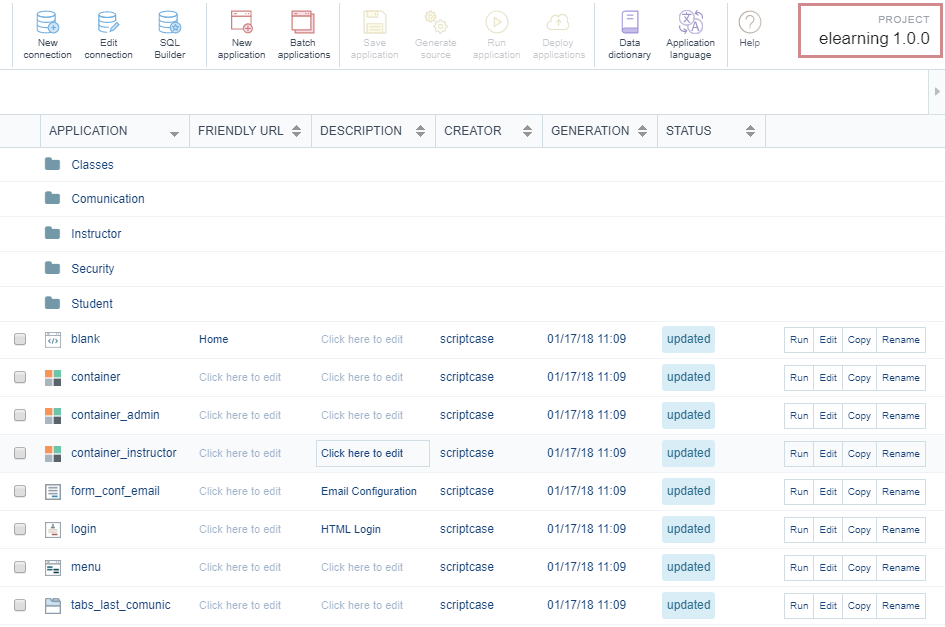Viewport: 945px width, 627px height.
Task: Start creating a new application
Action: (x=241, y=34)
